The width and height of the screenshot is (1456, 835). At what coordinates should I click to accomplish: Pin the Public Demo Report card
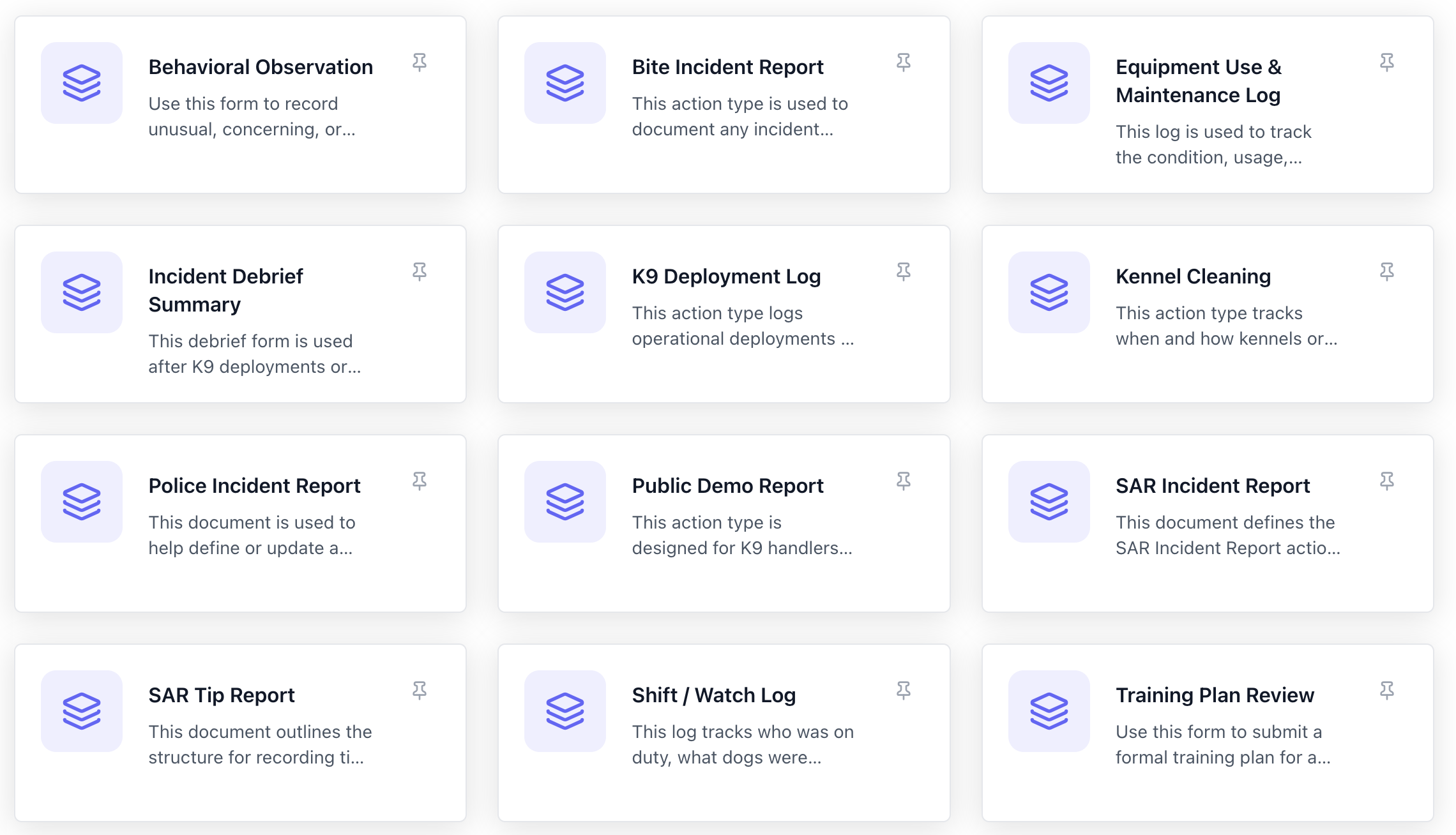[903, 481]
